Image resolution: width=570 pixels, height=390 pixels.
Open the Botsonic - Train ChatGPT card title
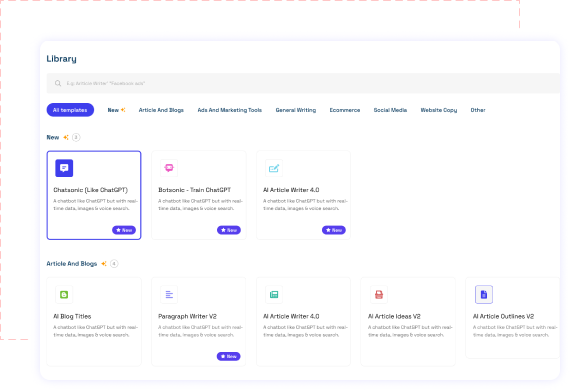point(194,190)
